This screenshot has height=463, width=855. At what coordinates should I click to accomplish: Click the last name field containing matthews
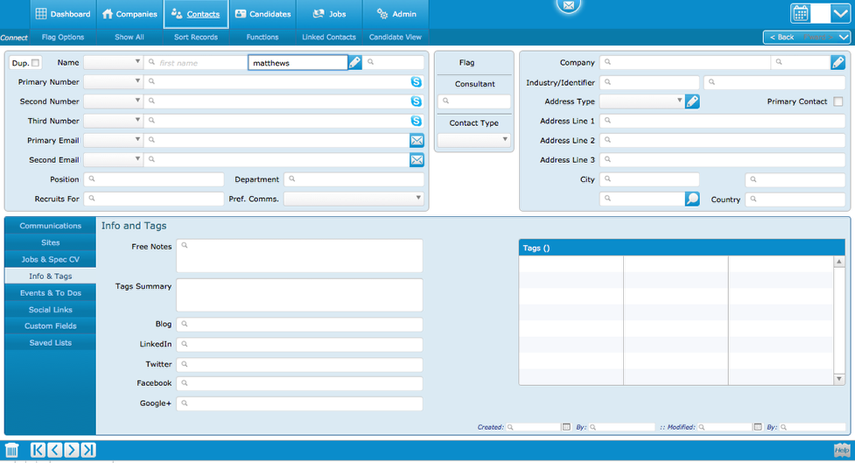click(x=298, y=63)
